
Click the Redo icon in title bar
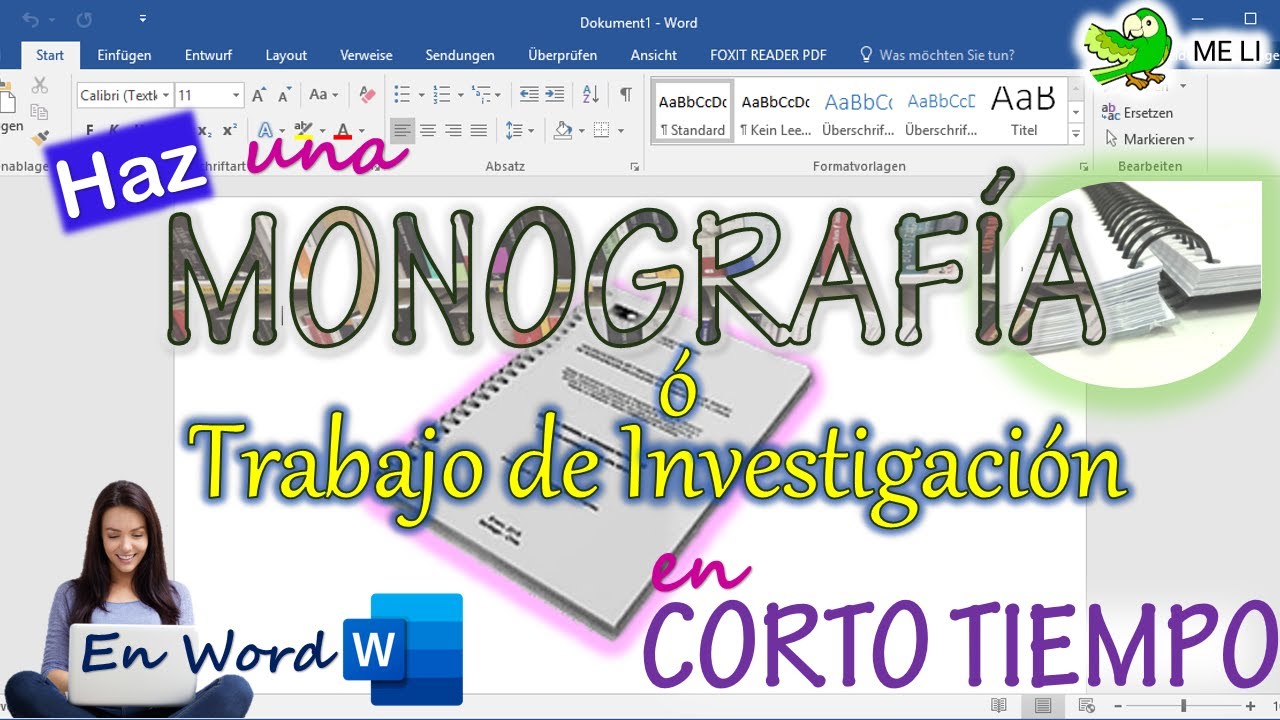point(84,19)
